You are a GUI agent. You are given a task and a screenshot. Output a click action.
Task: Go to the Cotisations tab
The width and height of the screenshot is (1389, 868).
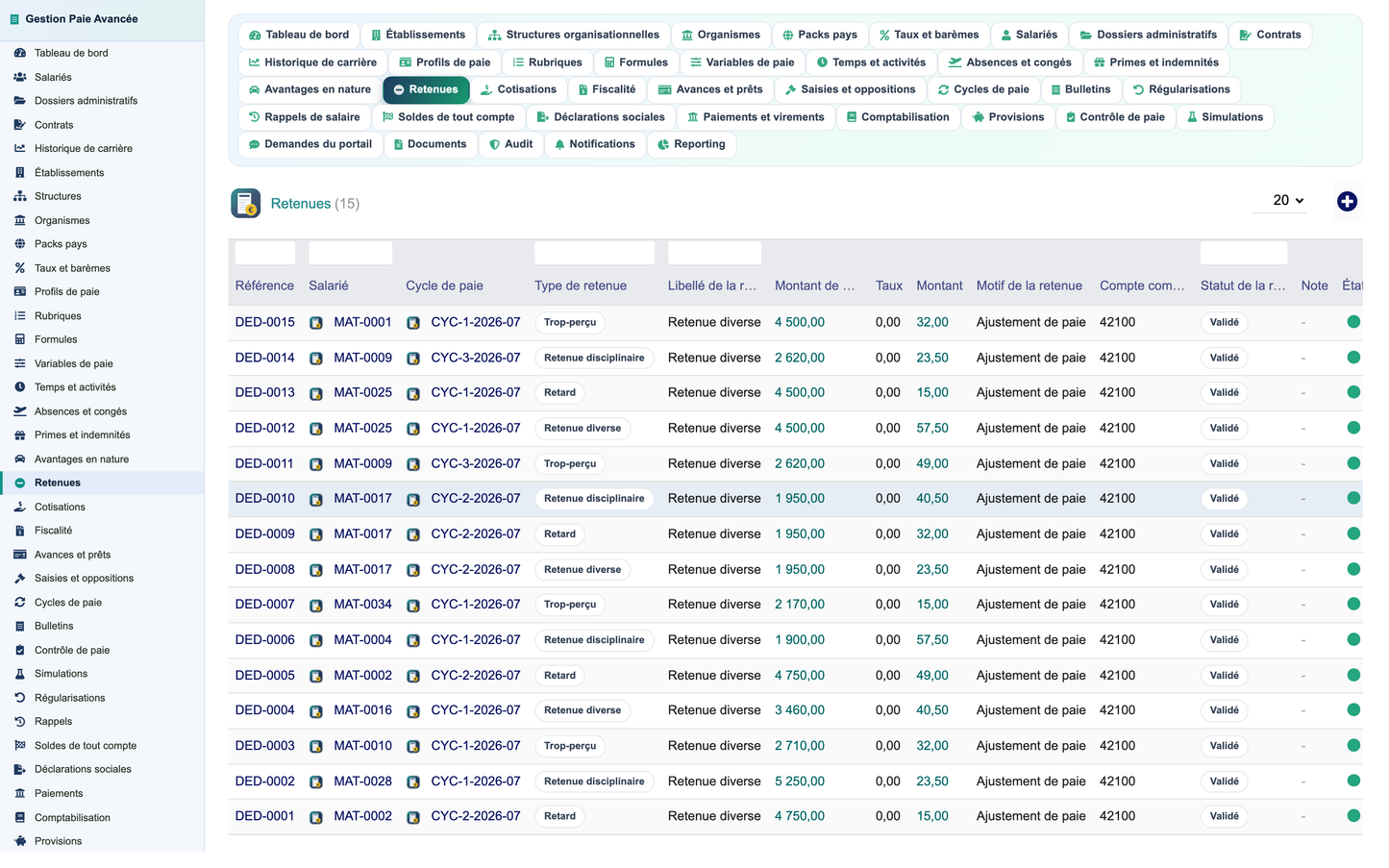[518, 89]
